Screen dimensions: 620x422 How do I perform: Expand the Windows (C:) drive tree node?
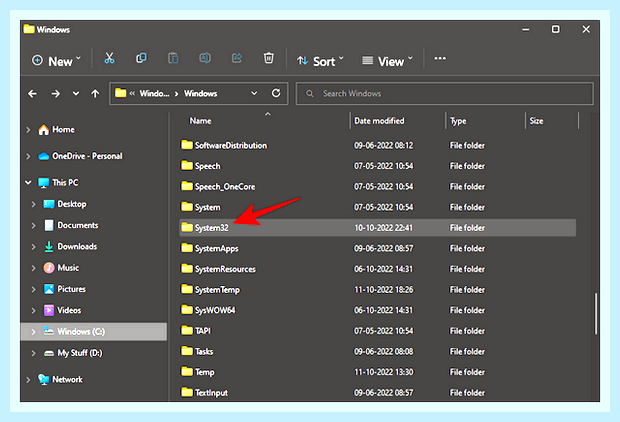pyautogui.click(x=33, y=332)
